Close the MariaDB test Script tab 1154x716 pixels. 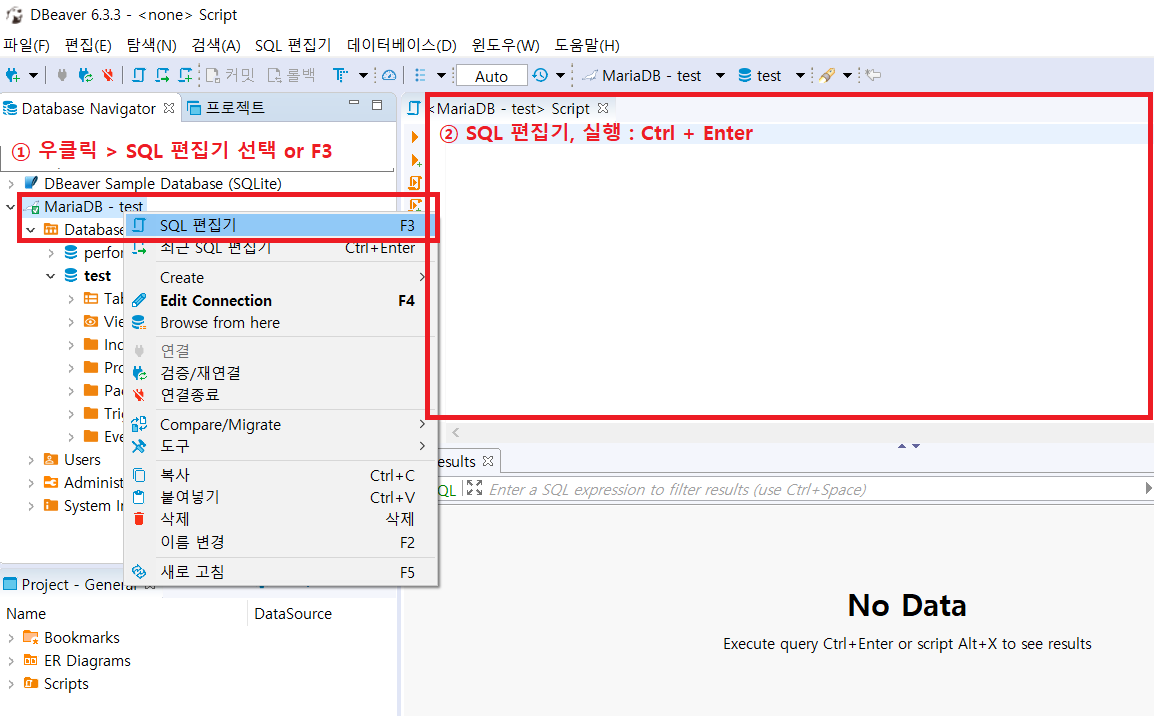coord(603,108)
